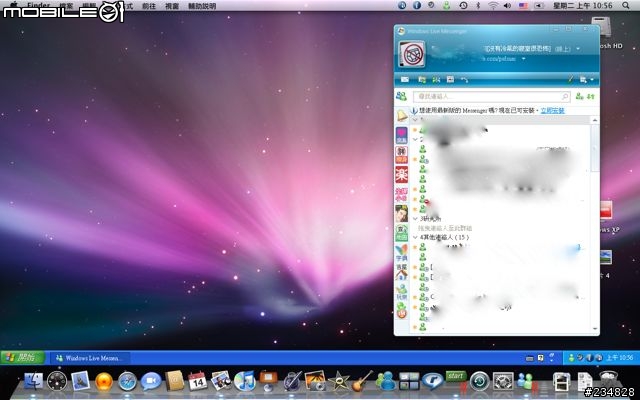Click the magnifier icon in contact search box

click(565, 97)
